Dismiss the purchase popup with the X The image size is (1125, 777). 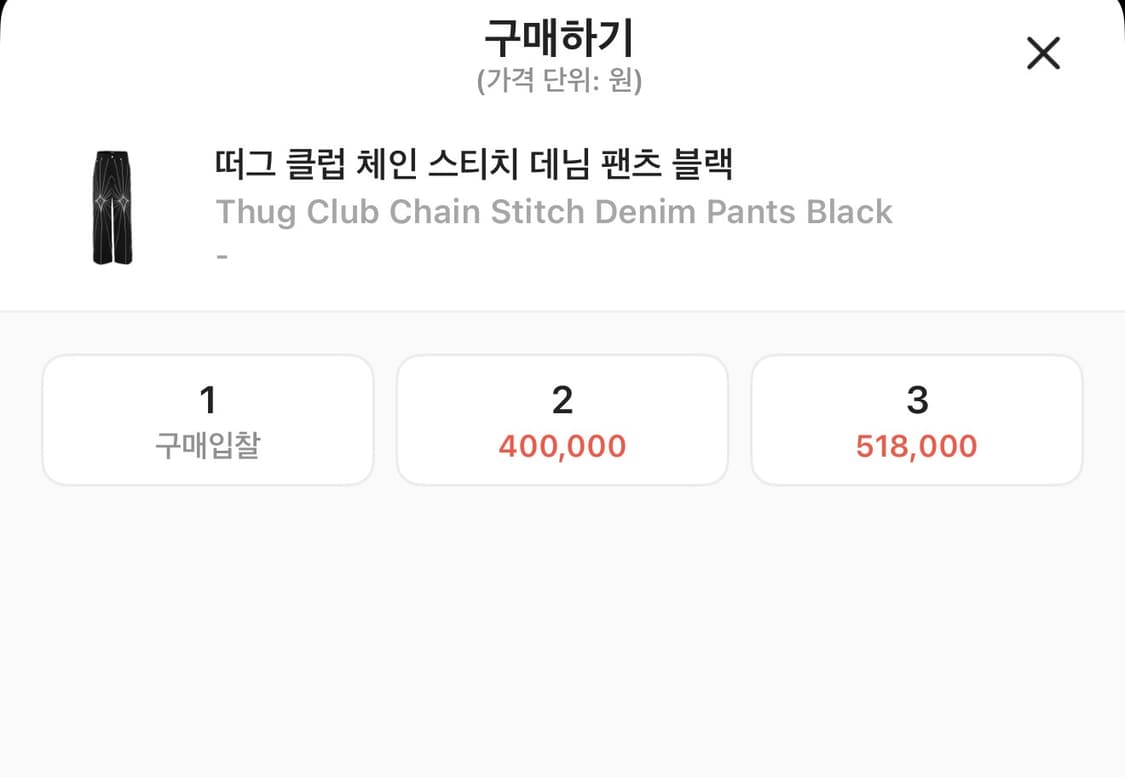click(x=1043, y=53)
